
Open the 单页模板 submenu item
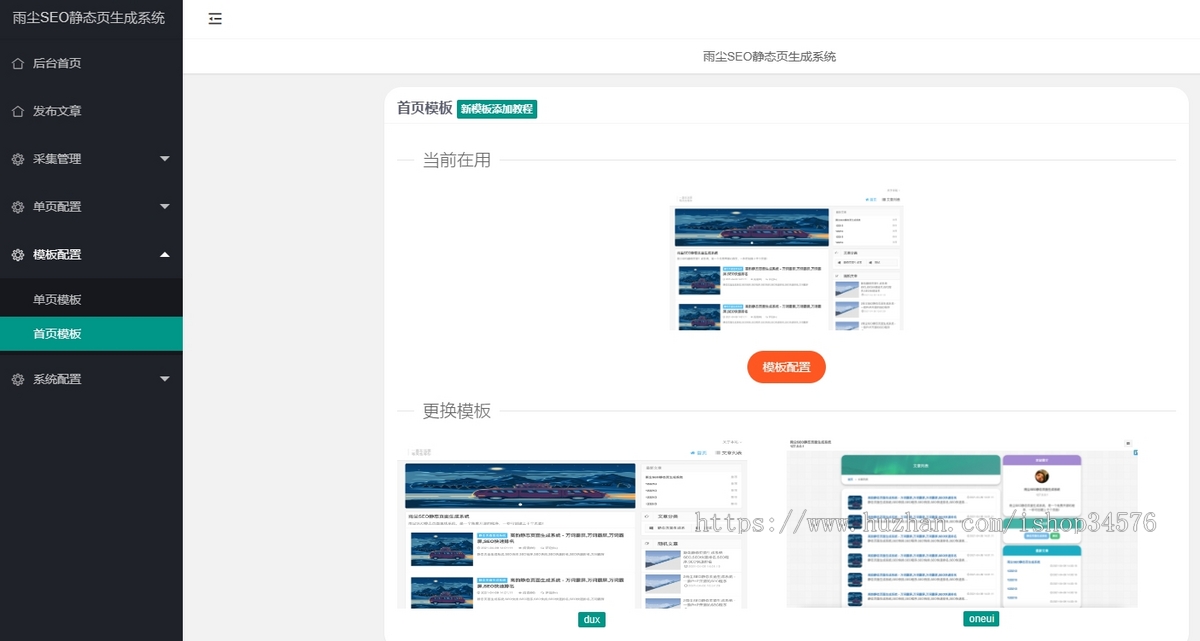(x=57, y=300)
